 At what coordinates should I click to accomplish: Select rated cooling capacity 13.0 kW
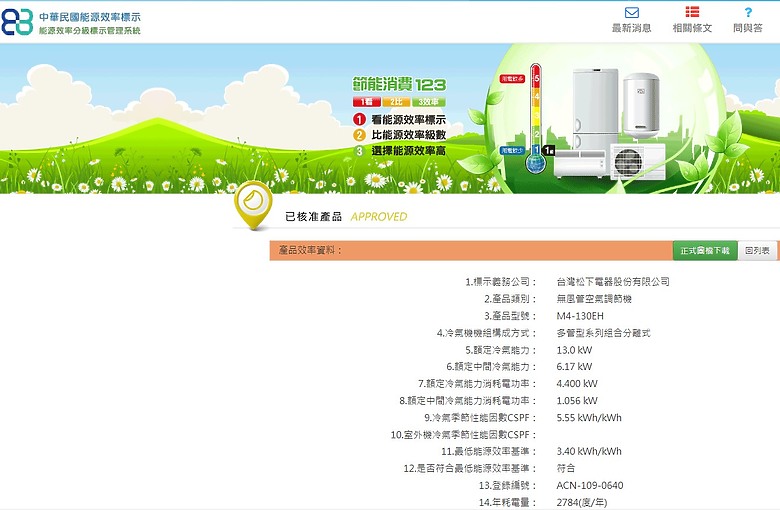pos(574,350)
